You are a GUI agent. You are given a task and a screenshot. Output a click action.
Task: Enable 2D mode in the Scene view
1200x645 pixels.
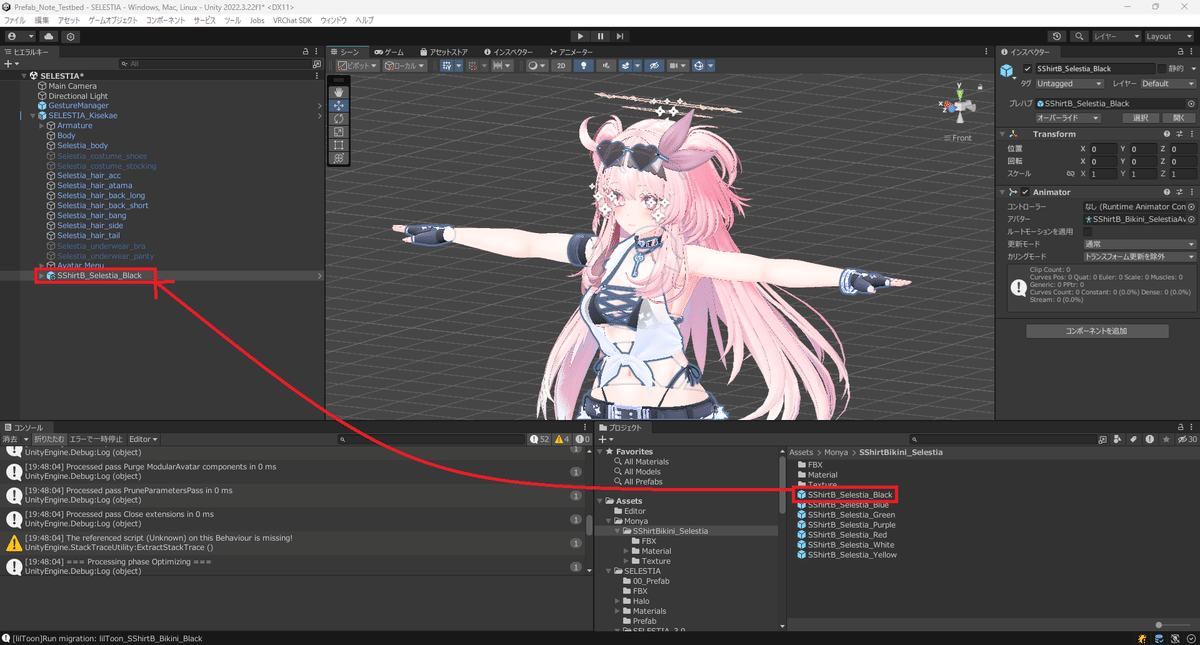coord(561,64)
